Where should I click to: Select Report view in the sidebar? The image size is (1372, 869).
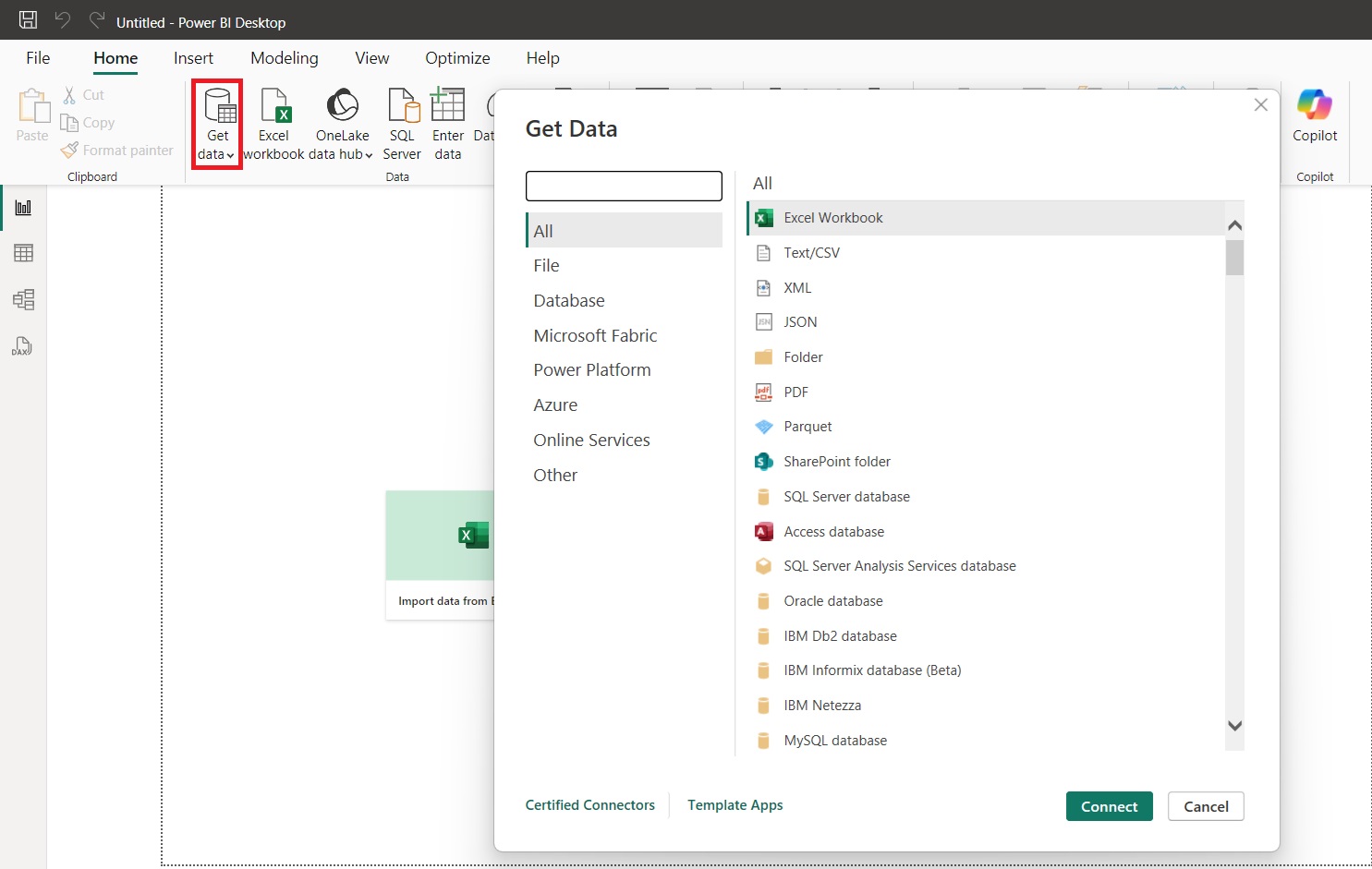click(23, 207)
